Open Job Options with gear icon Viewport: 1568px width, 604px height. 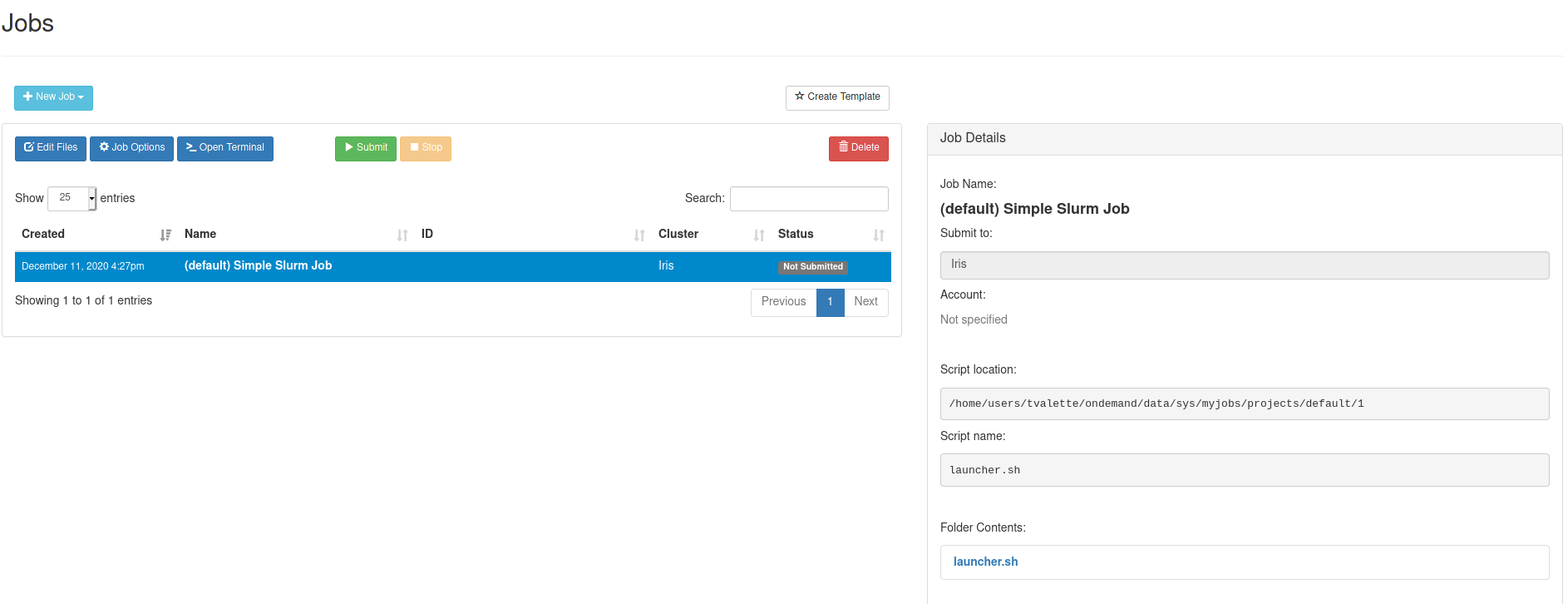(131, 148)
